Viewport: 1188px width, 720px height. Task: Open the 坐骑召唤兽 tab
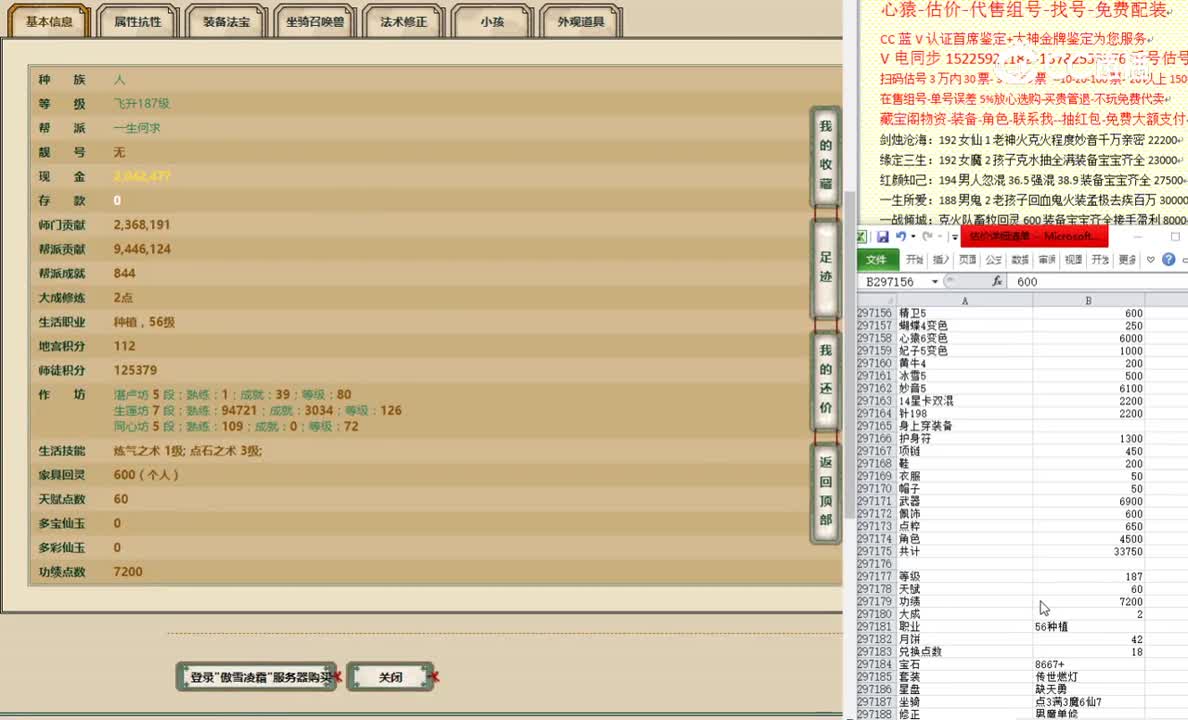(315, 20)
